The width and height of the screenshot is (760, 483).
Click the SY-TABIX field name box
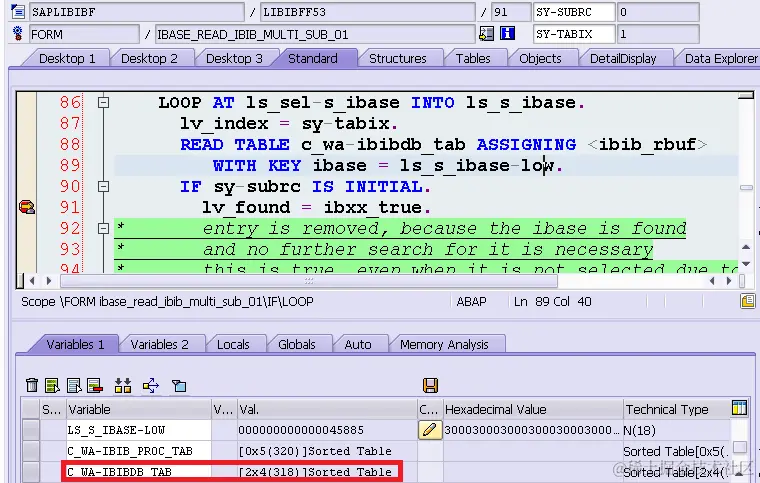[x=574, y=34]
